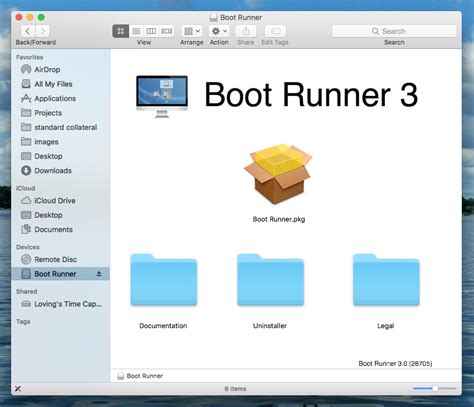The height and width of the screenshot is (407, 474).
Task: Zoom window with the green button
Action: coord(41,17)
